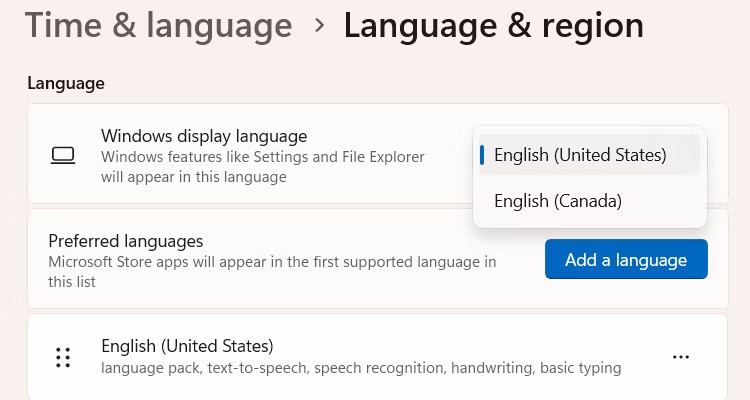Click the laptop display language icon

pyautogui.click(x=63, y=156)
